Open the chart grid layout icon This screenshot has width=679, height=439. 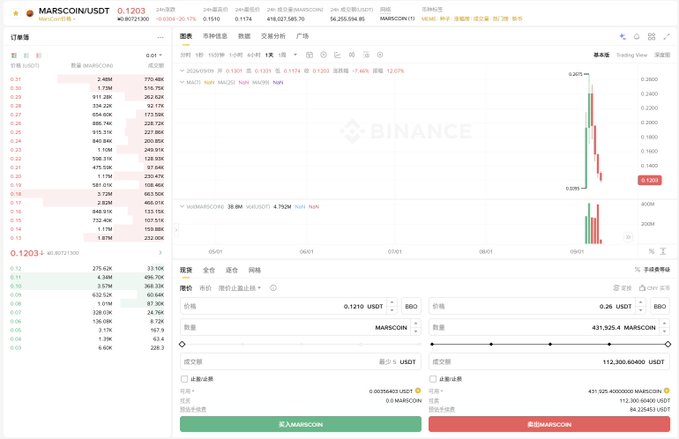point(651,37)
